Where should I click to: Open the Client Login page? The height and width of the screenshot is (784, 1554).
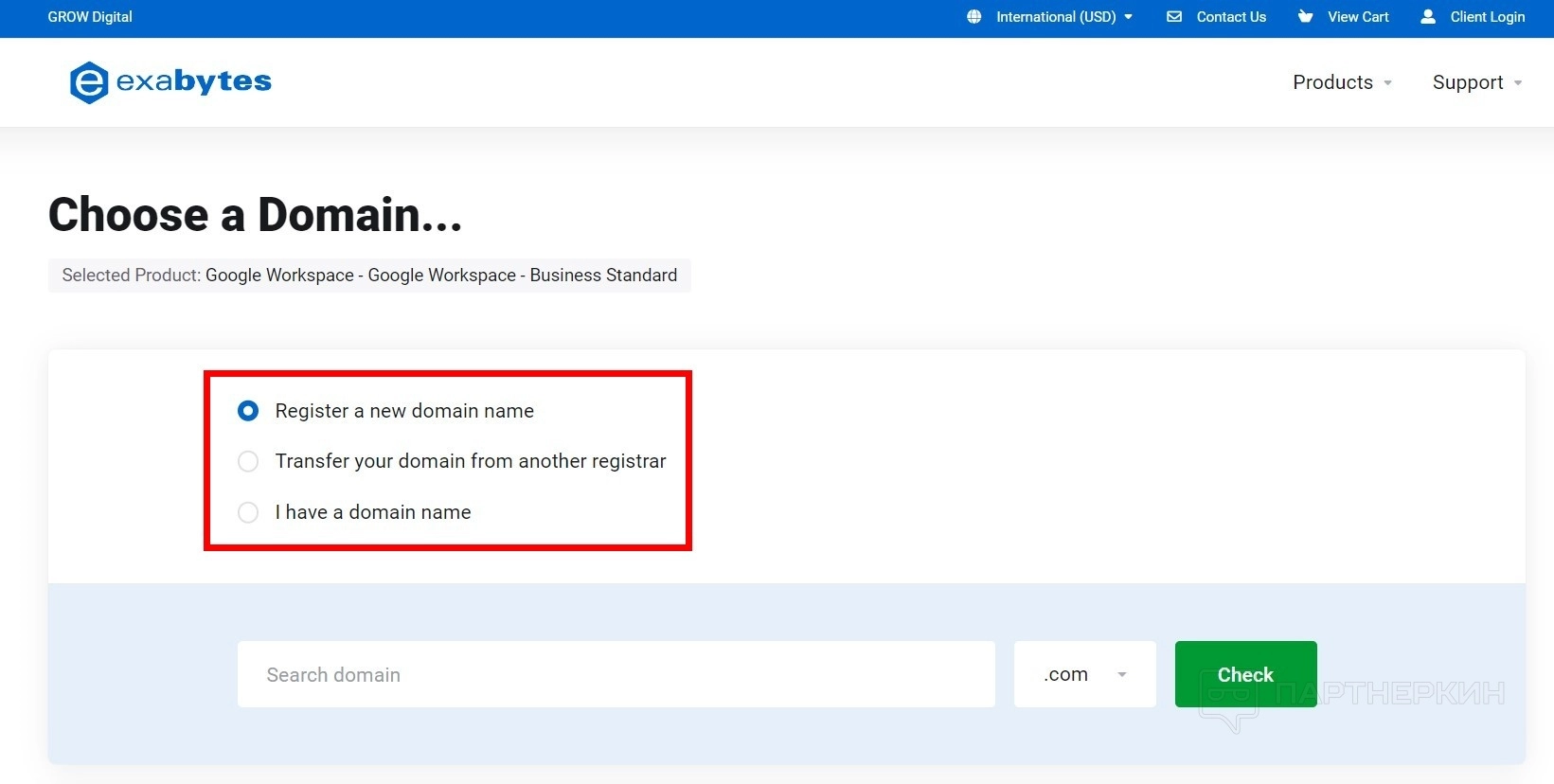point(1487,17)
